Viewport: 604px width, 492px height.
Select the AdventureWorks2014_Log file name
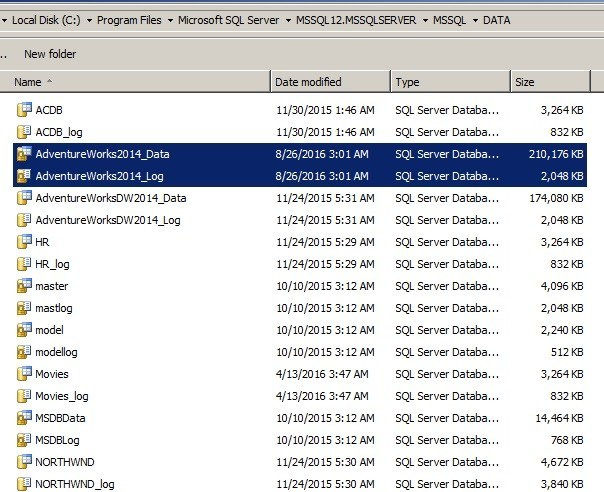99,176
